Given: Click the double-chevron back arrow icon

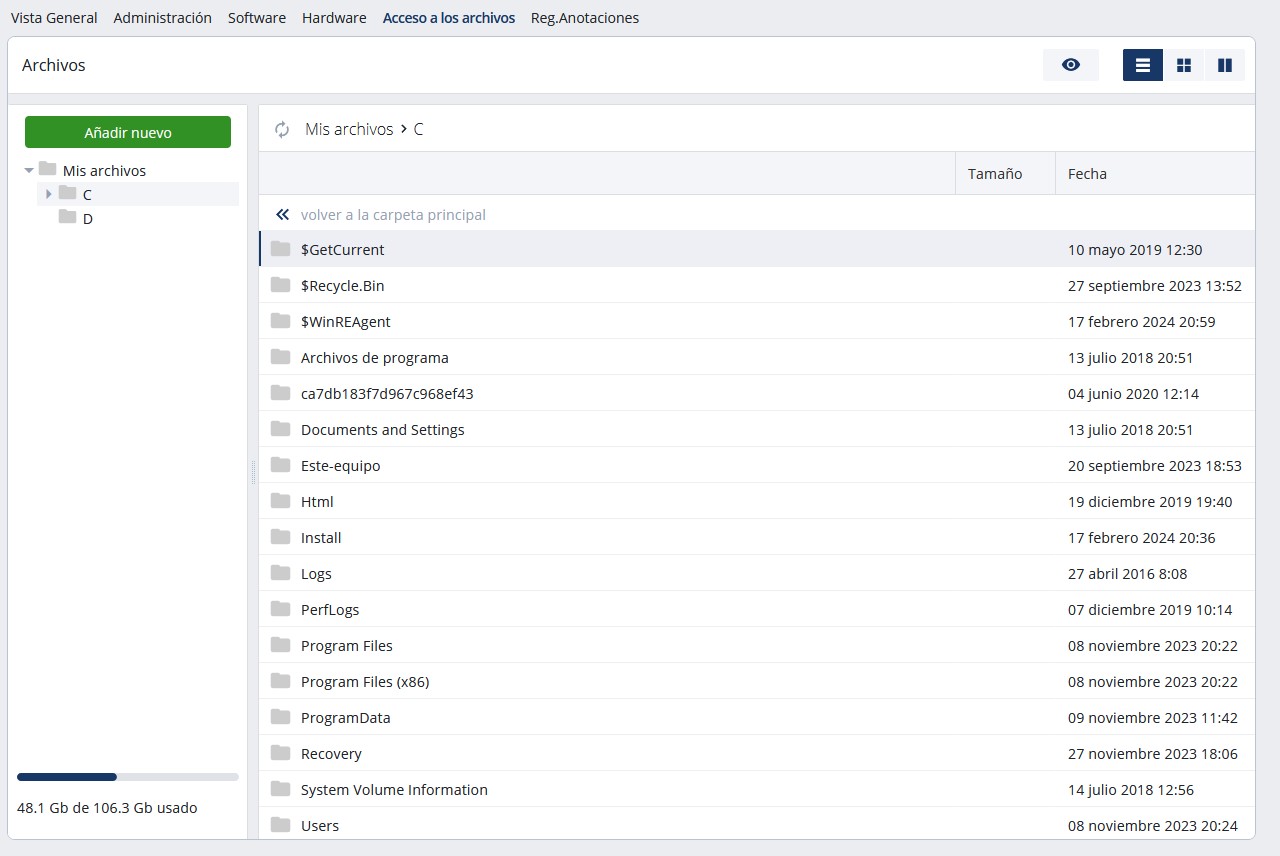Looking at the screenshot, I should click(282, 215).
